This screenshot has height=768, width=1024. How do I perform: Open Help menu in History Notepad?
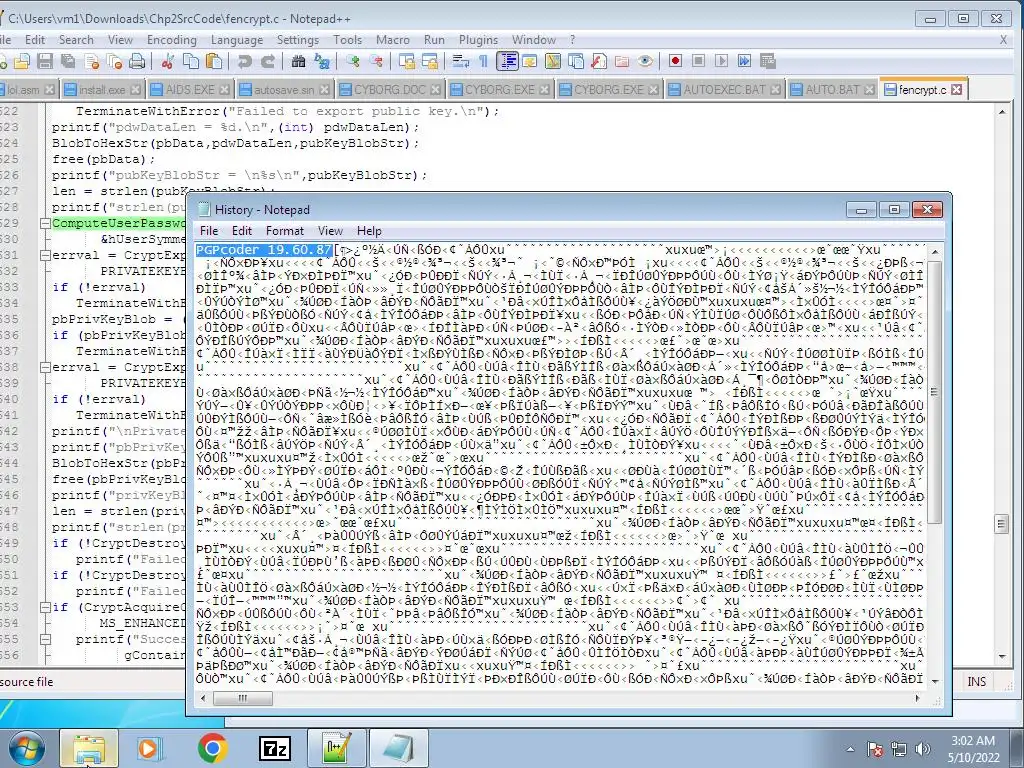[x=369, y=231]
